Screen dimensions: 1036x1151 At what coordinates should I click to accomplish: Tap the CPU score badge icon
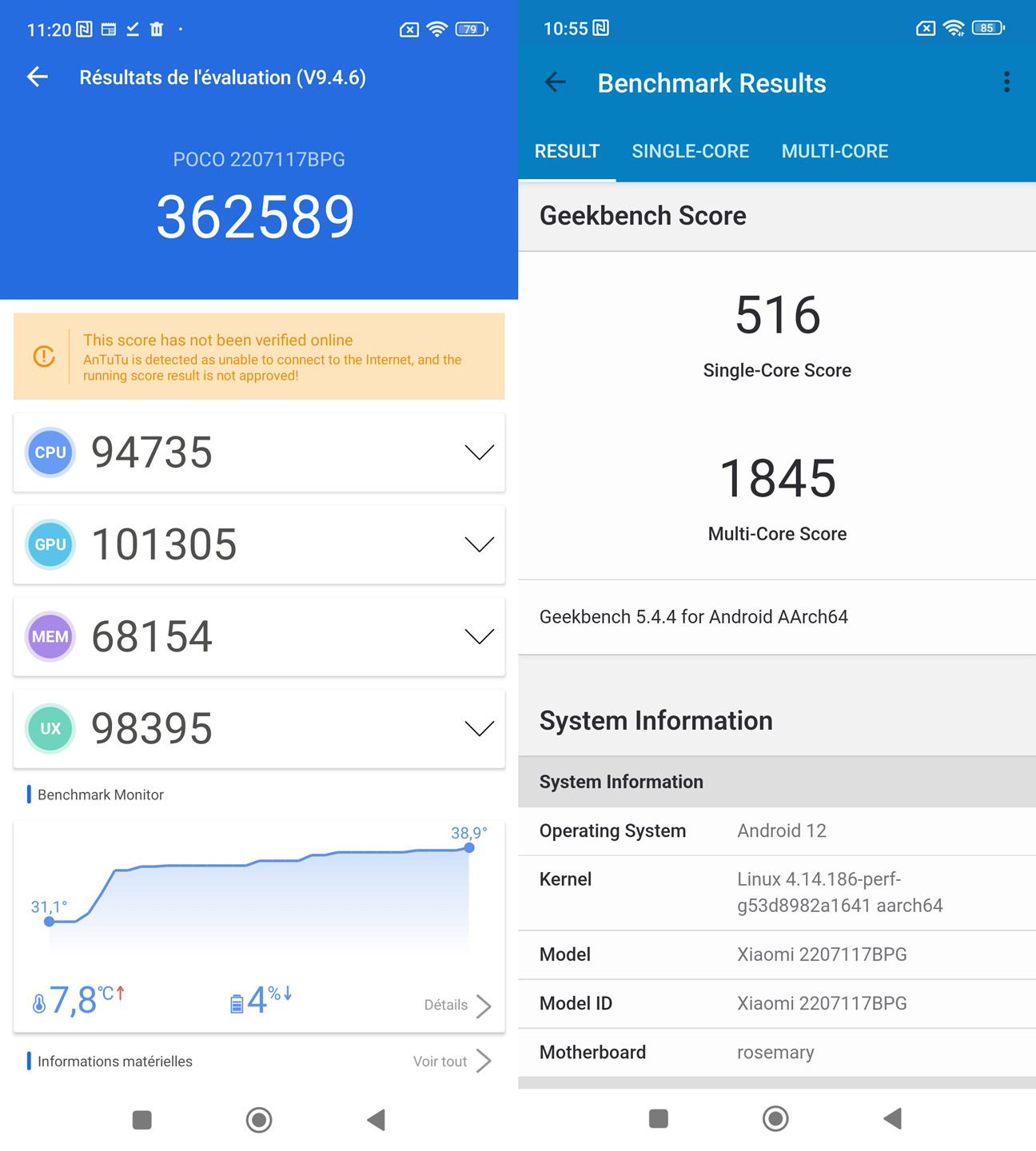click(50, 452)
